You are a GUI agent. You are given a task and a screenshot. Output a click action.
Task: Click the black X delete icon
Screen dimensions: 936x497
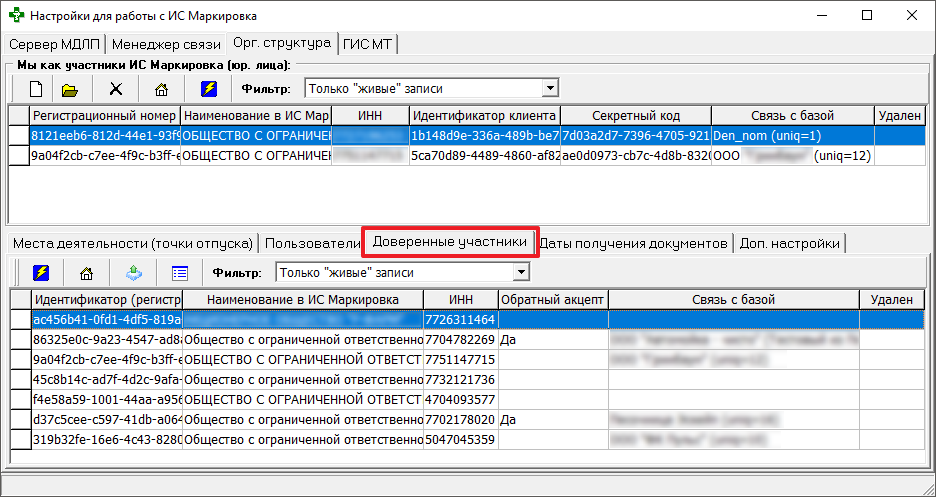click(x=116, y=89)
